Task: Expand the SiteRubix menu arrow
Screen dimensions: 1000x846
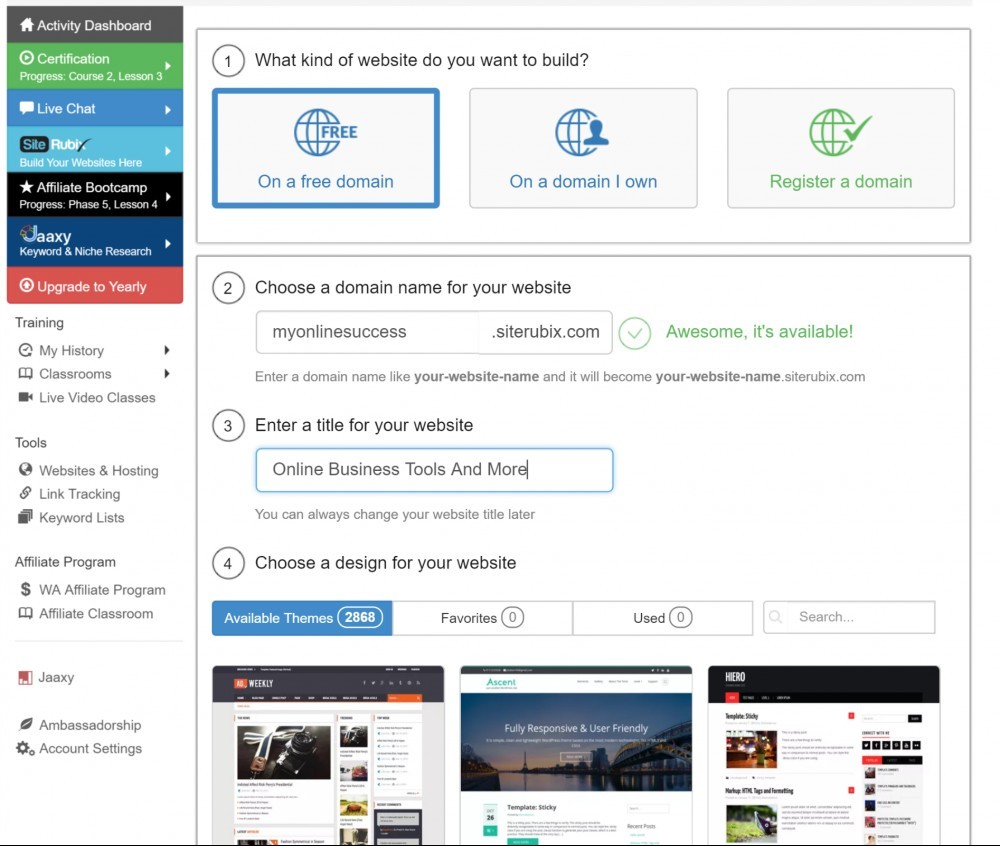Action: click(x=168, y=151)
